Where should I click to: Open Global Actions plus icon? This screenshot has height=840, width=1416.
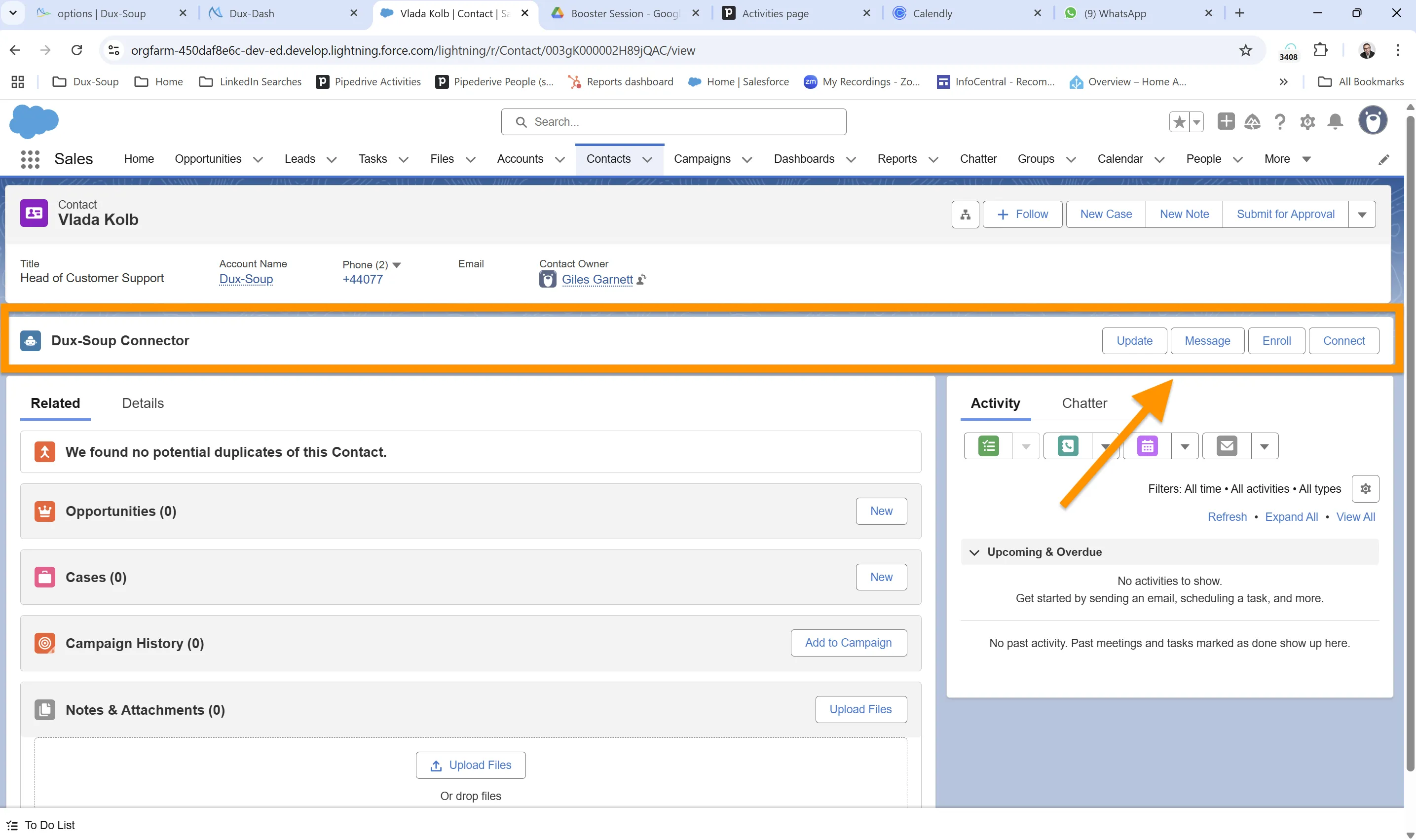[1226, 121]
